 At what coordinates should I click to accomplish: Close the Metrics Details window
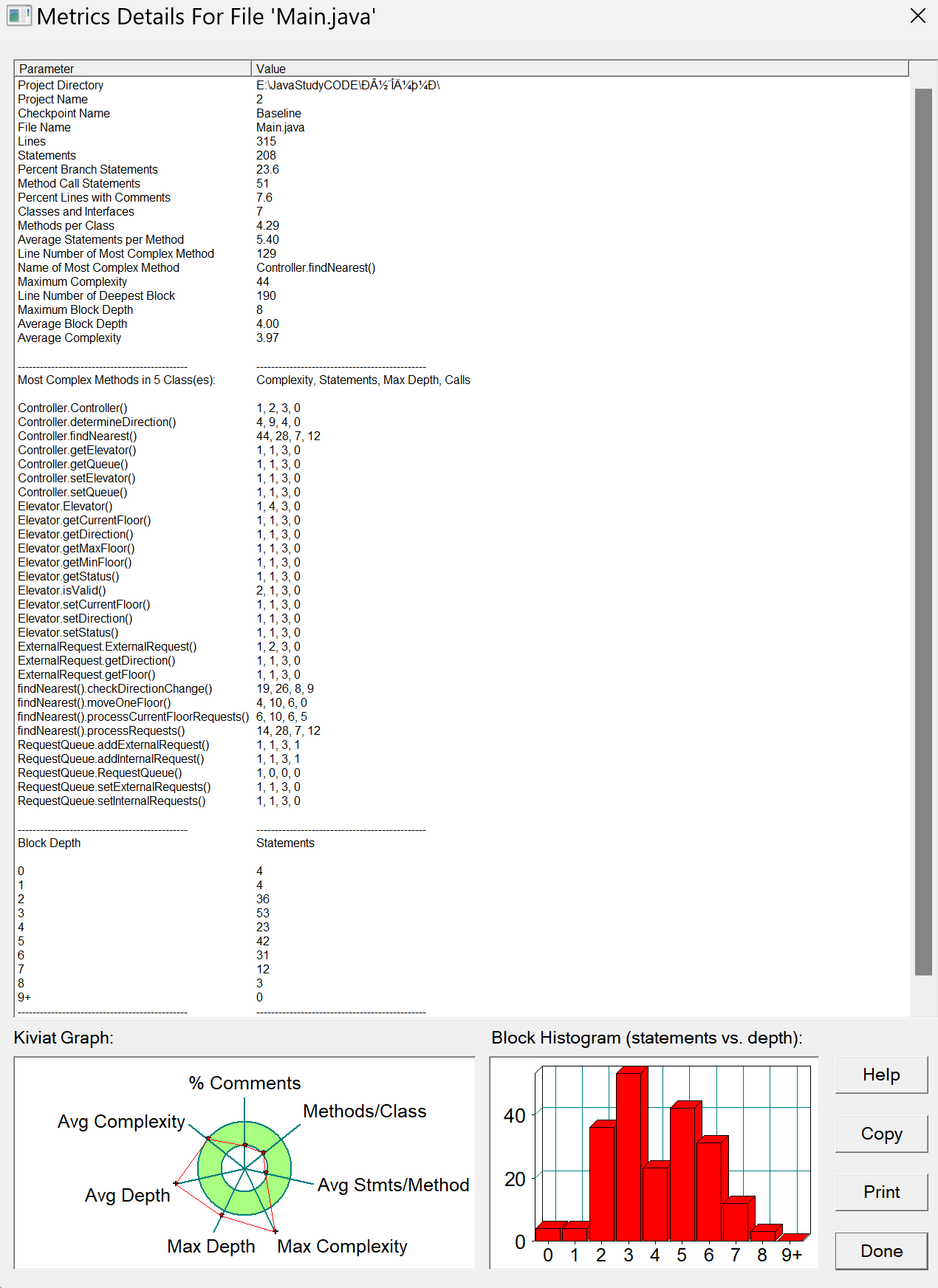click(917, 16)
